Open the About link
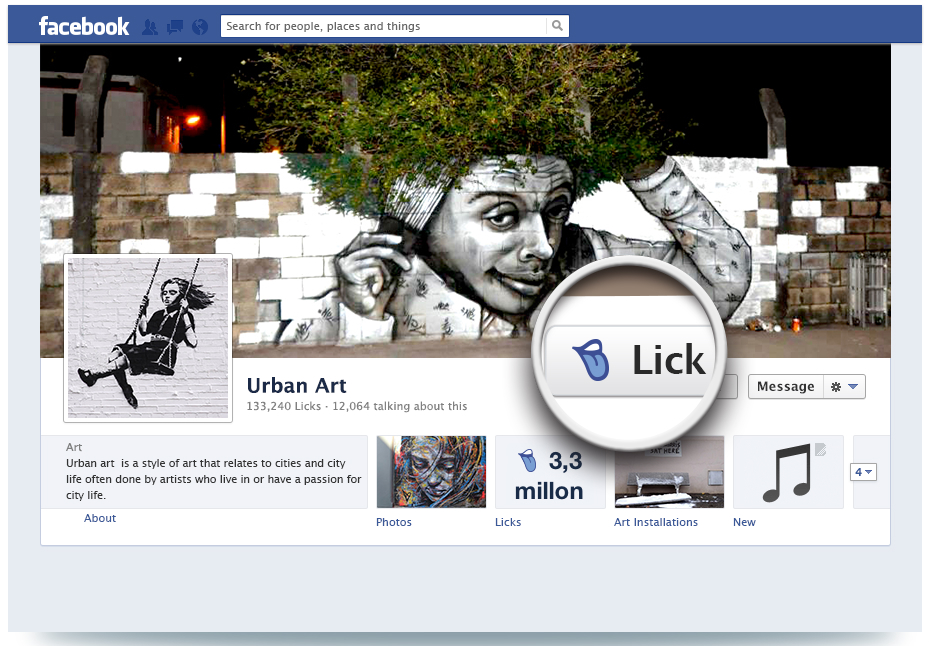The height and width of the screenshot is (646, 930). point(100,518)
